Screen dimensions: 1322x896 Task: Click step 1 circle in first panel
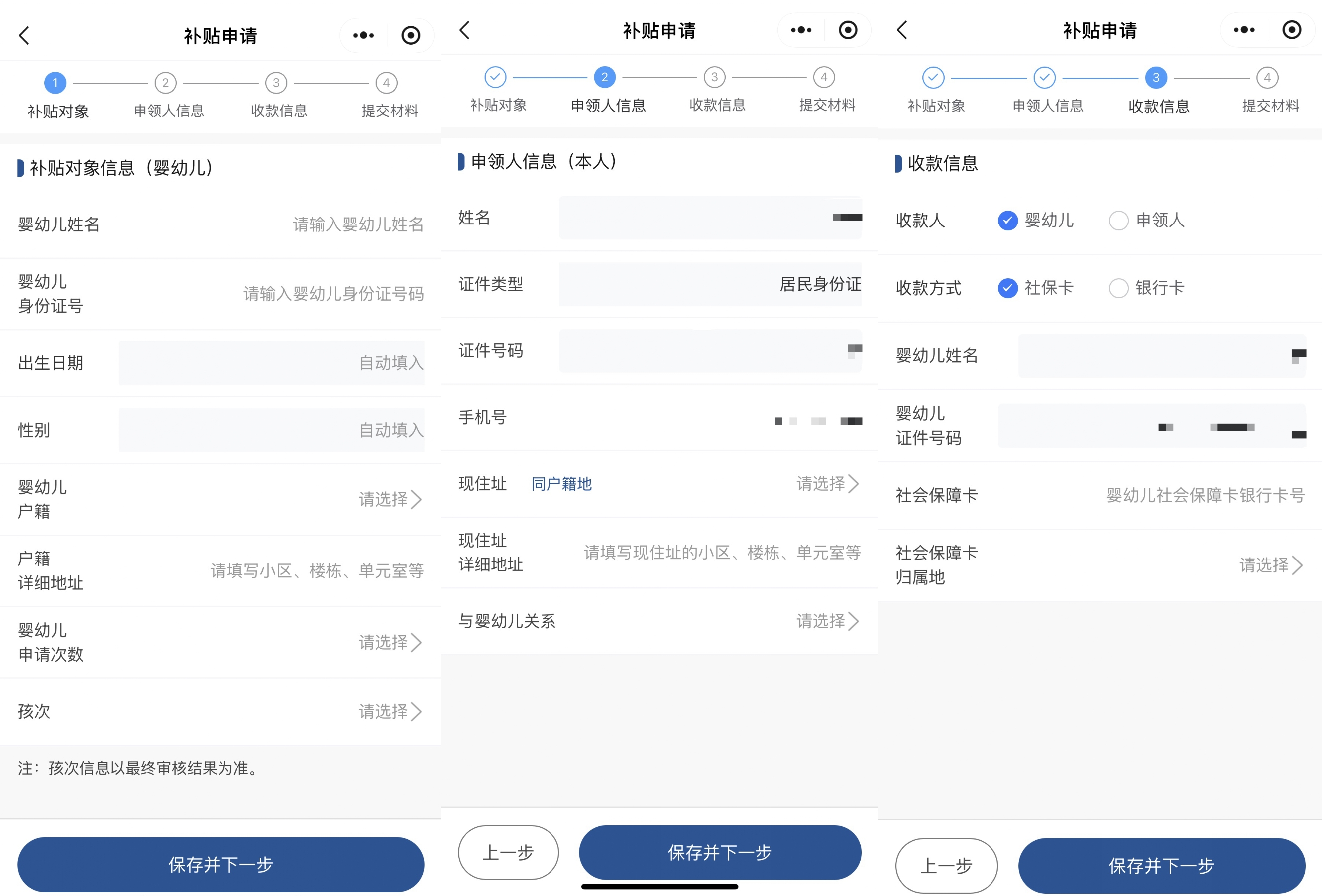tap(55, 83)
